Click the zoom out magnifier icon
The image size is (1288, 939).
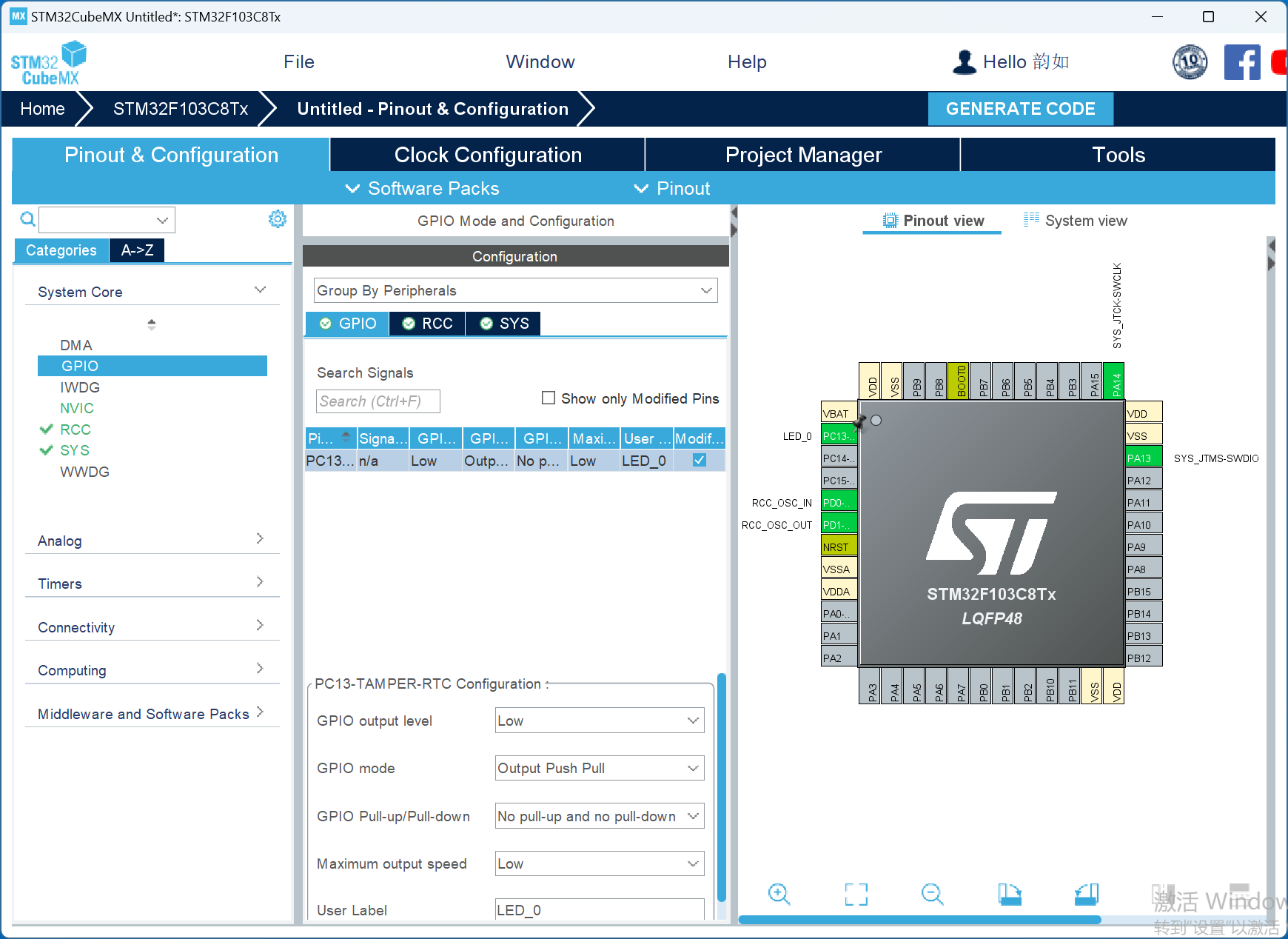[x=932, y=894]
